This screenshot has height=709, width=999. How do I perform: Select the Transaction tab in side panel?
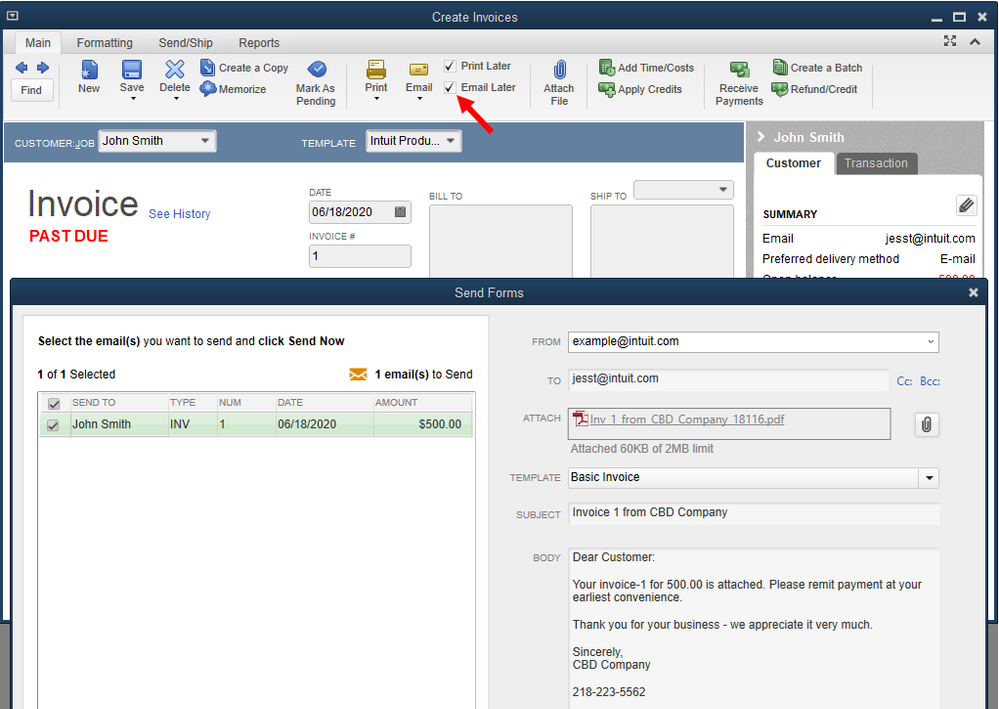[876, 163]
